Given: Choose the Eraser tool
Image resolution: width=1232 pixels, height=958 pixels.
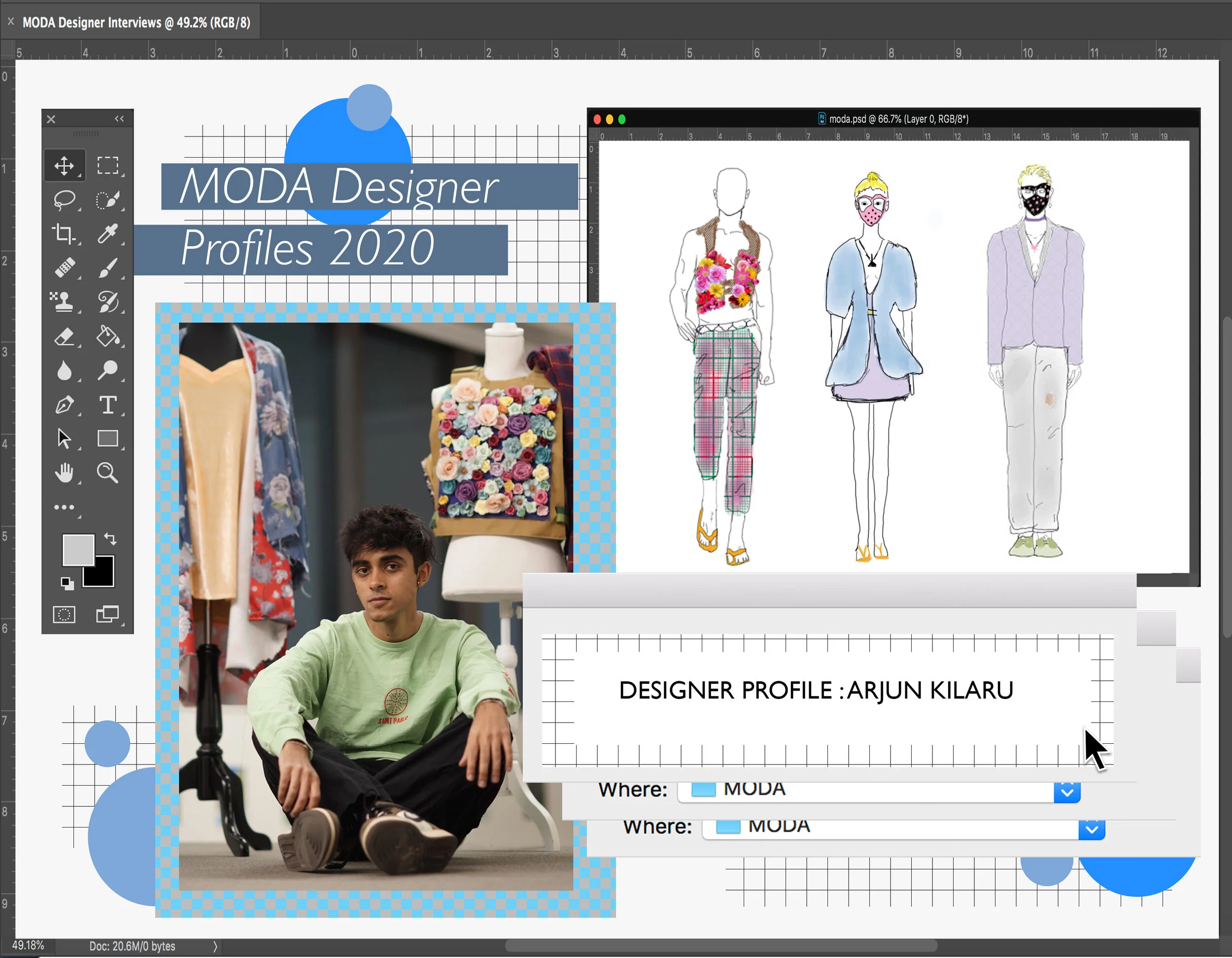Looking at the screenshot, I should point(64,336).
